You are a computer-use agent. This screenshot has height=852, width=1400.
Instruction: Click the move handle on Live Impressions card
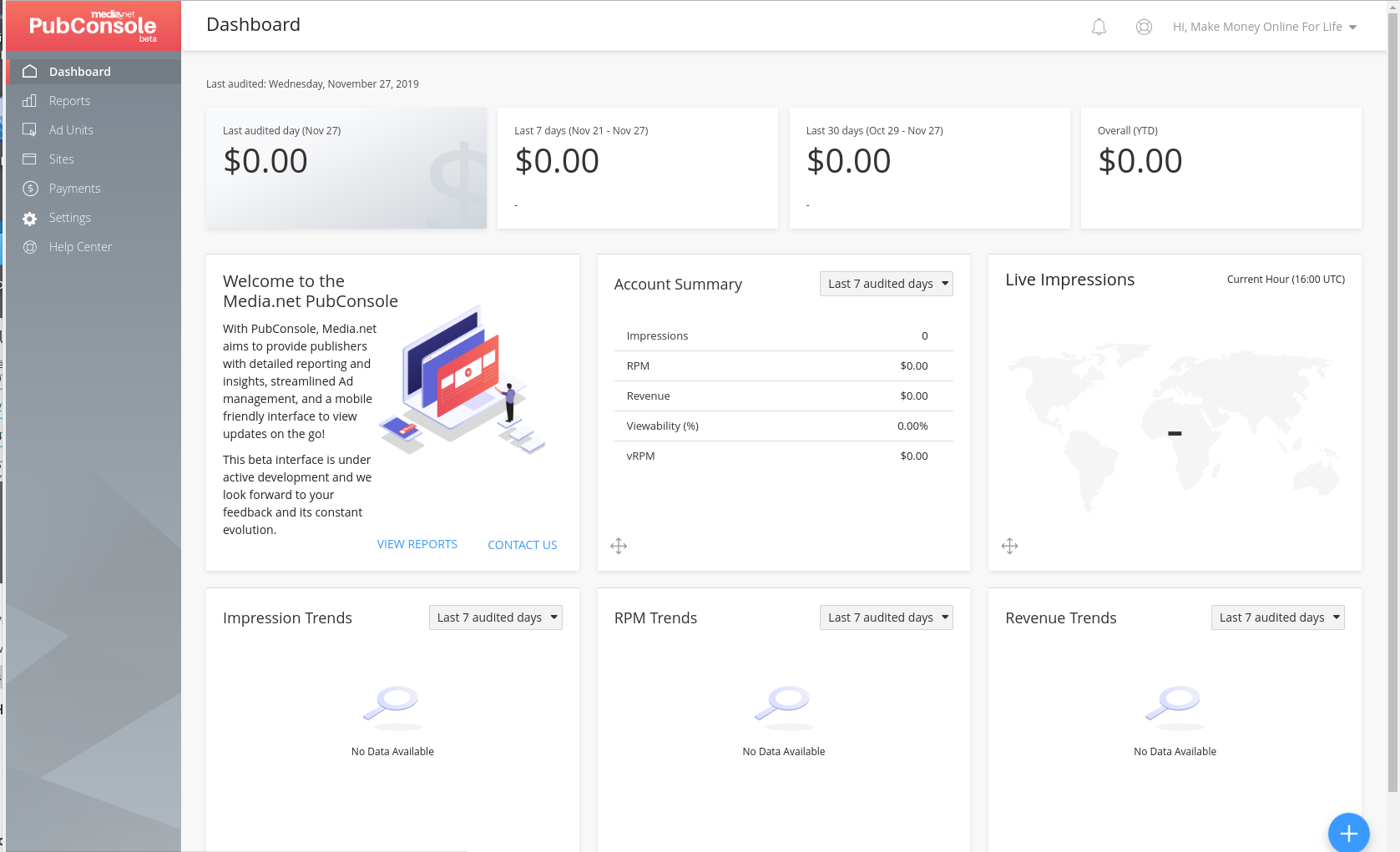tap(1009, 546)
